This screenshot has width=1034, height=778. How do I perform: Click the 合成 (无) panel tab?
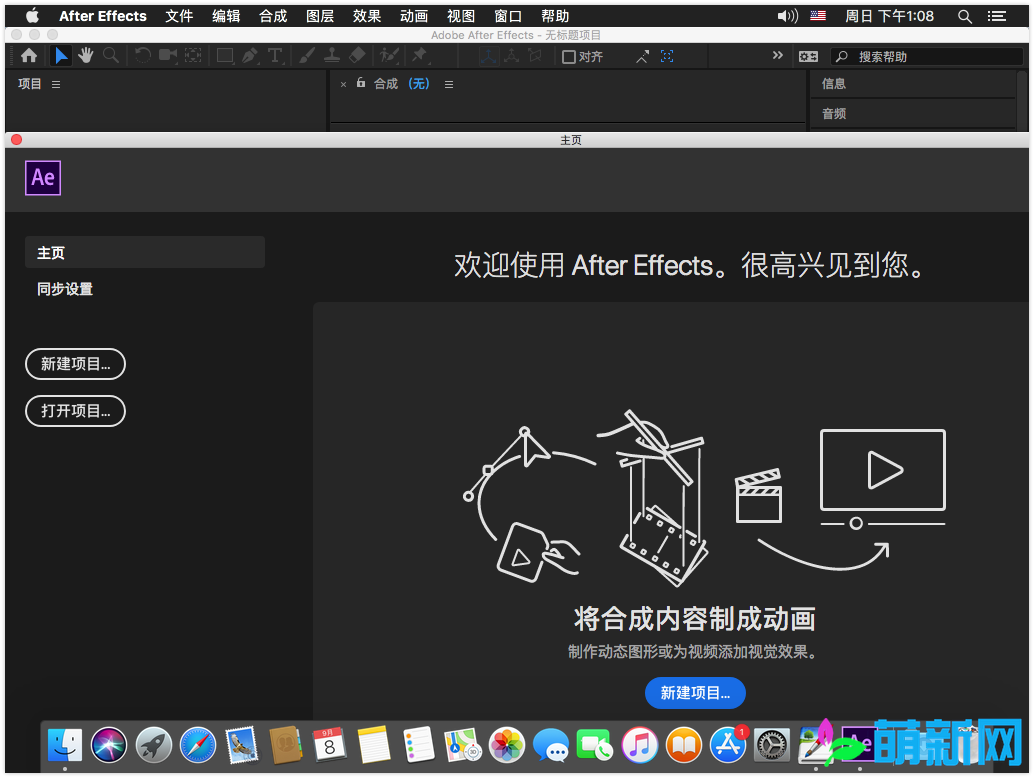402,84
